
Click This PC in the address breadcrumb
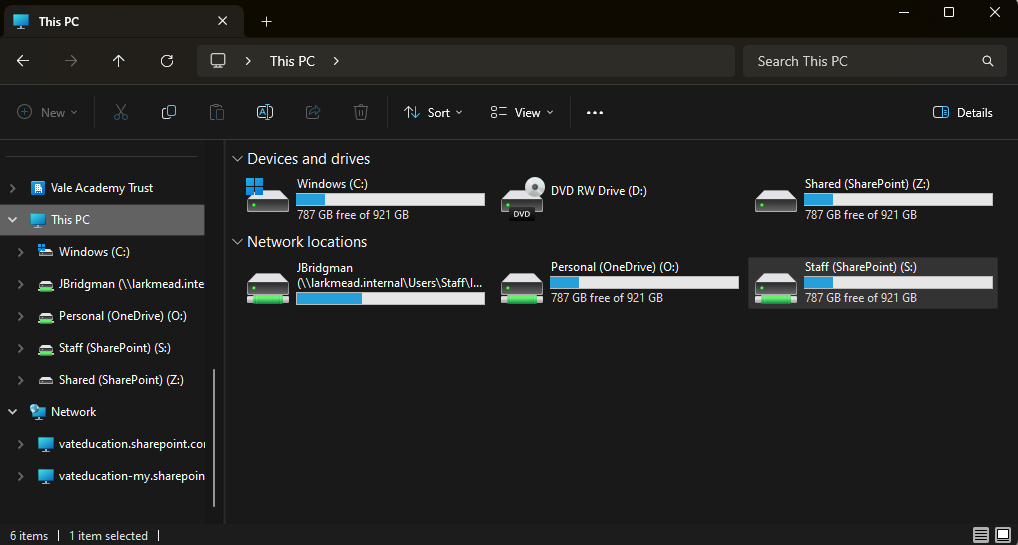click(x=292, y=61)
